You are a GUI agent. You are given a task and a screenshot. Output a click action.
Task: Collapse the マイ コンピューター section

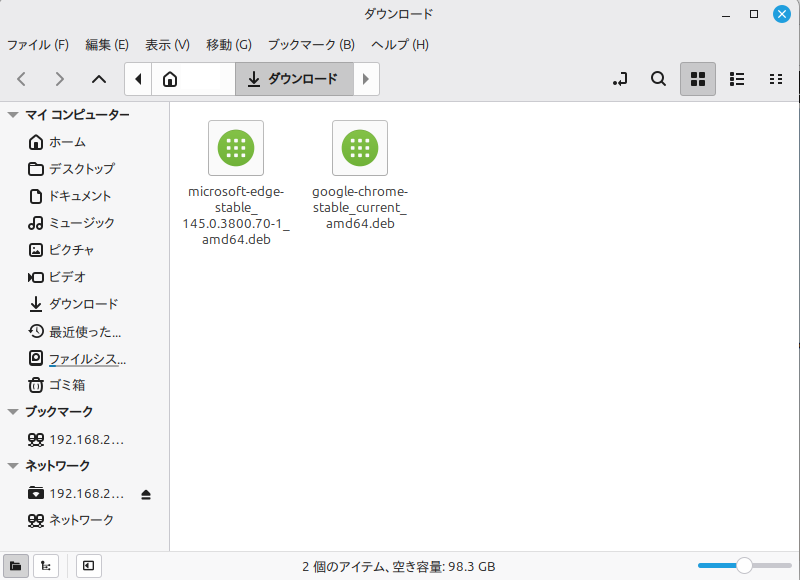click(x=13, y=115)
